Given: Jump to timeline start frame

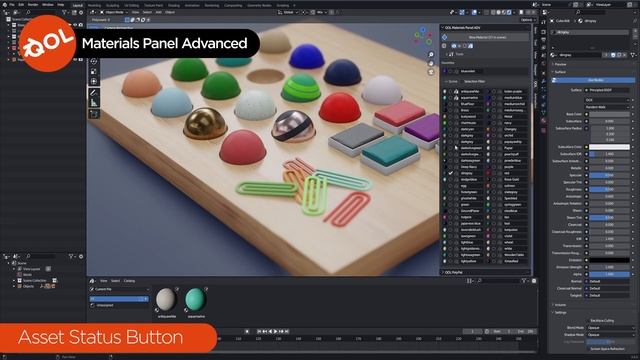Looking at the screenshot, I should (259, 331).
